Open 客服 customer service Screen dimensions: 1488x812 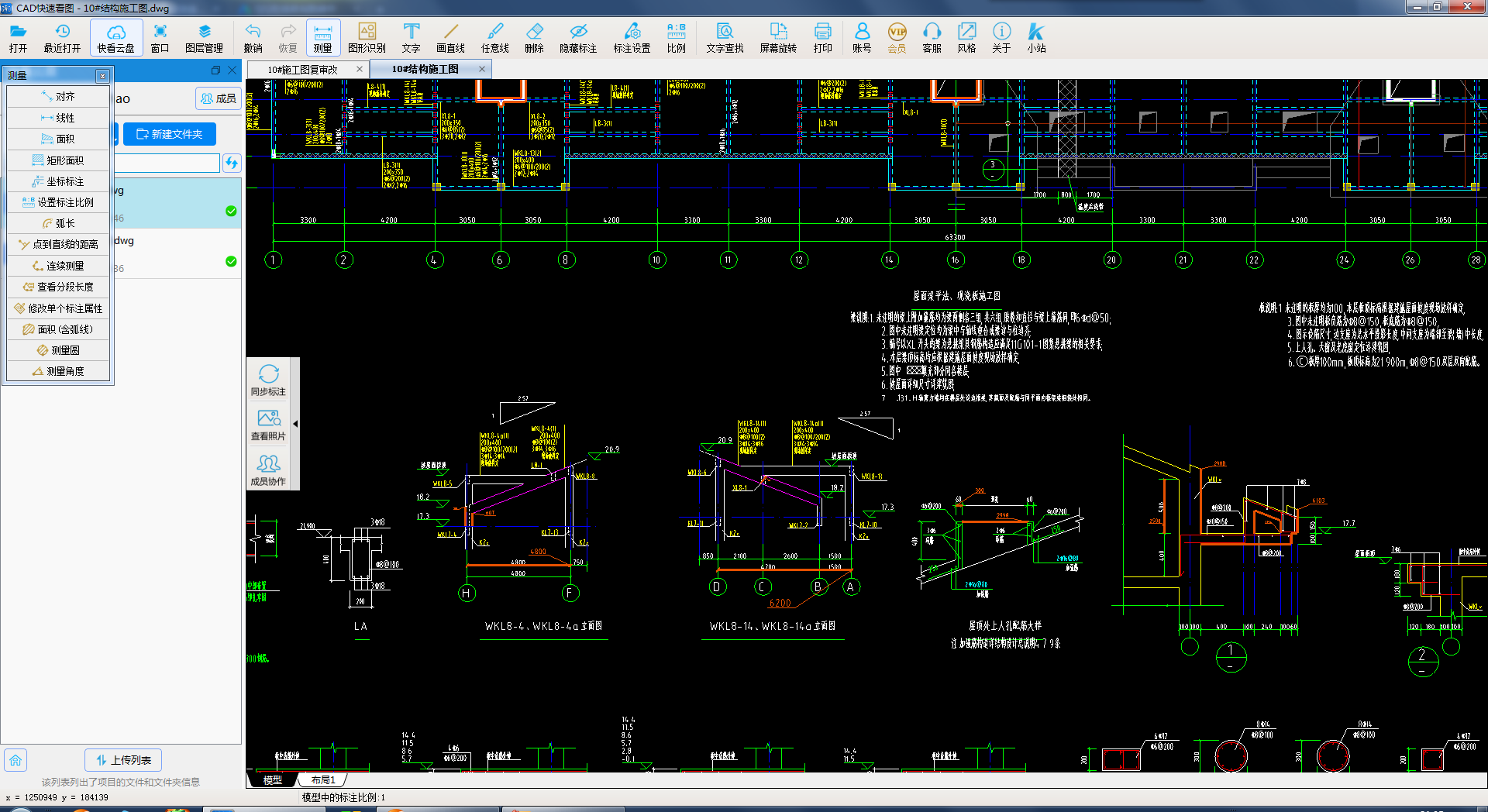coord(932,38)
